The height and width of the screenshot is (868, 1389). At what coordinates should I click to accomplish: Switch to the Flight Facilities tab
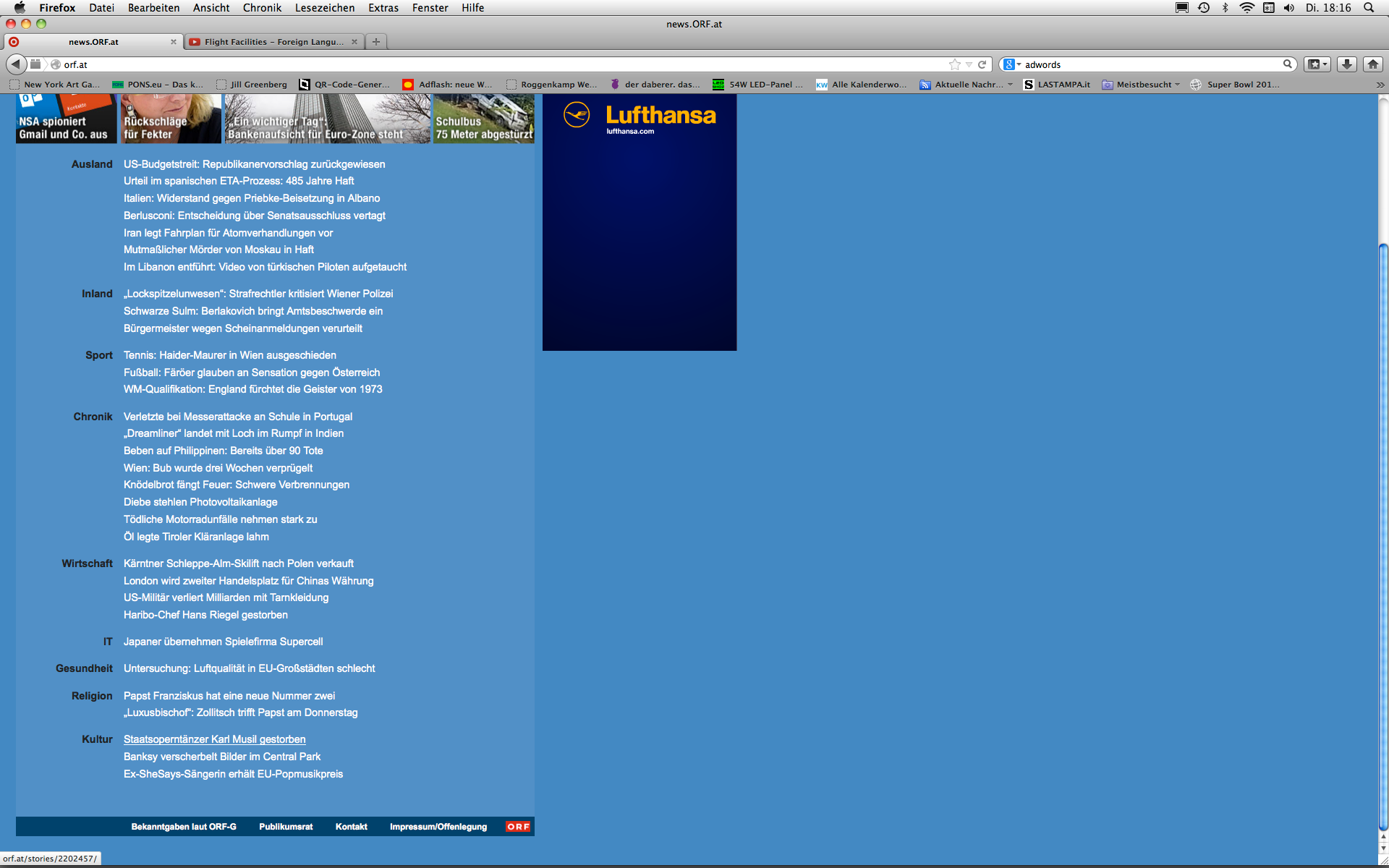click(273, 42)
